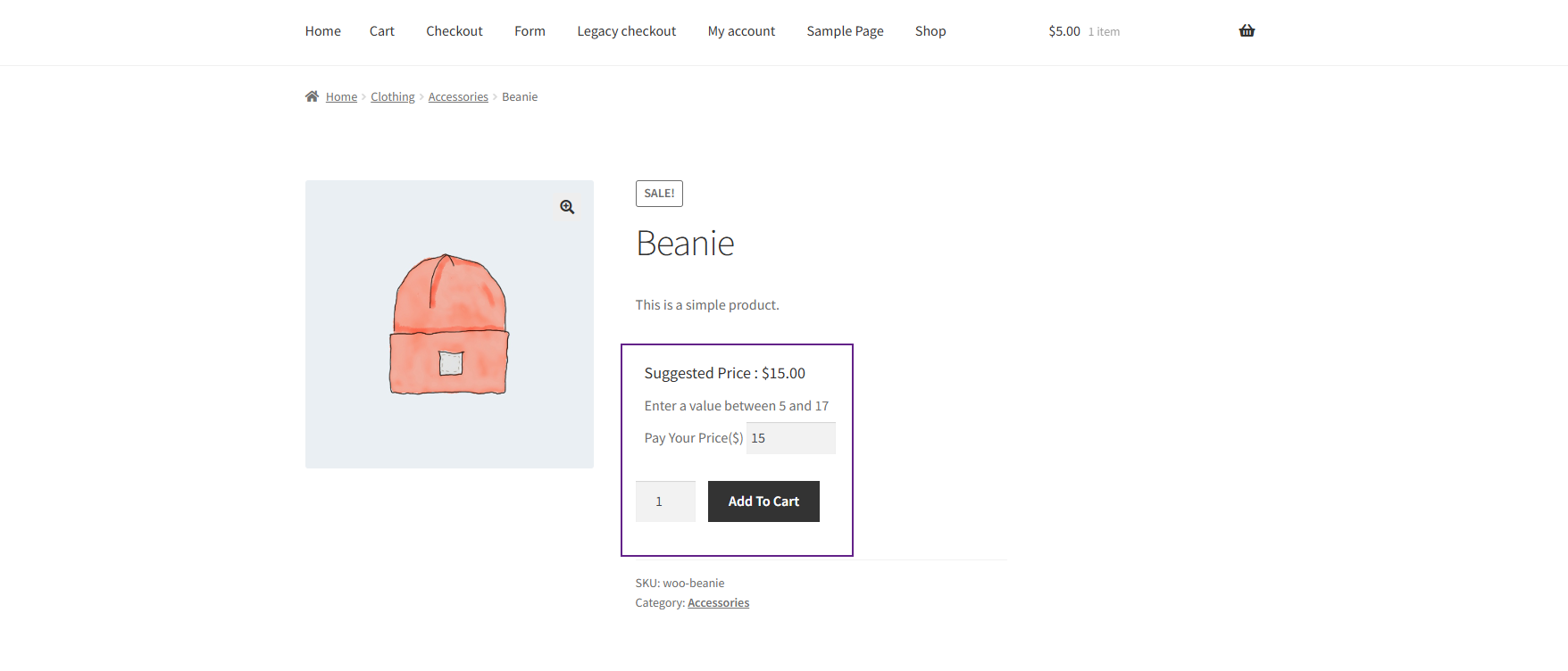Zoom the Beanie product image with the magnifier

coord(567,207)
